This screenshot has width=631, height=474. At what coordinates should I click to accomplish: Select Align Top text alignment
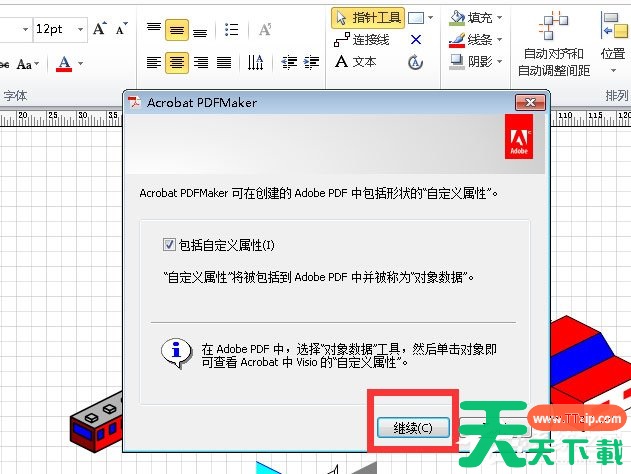154,29
